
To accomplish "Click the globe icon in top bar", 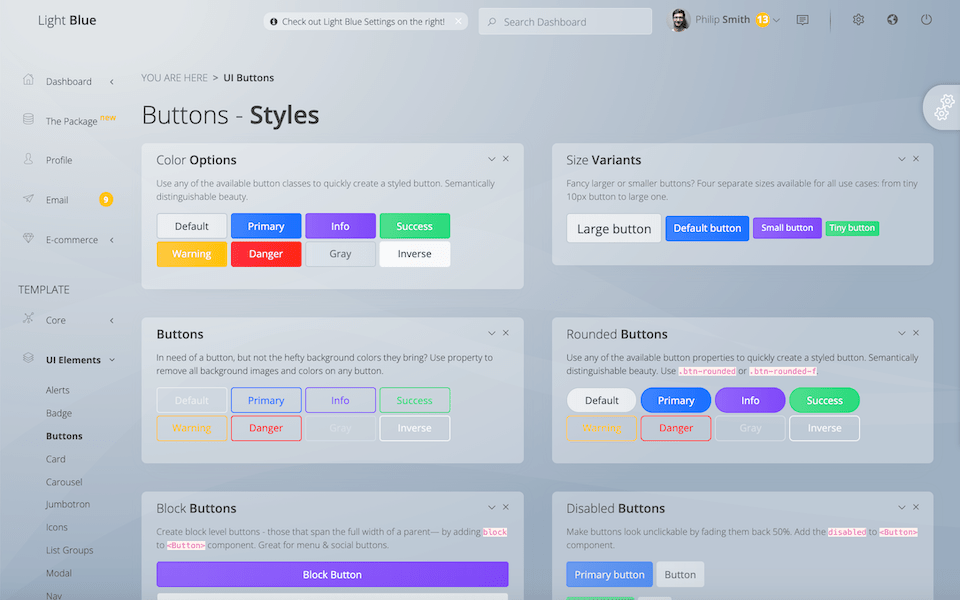I will (x=892, y=20).
